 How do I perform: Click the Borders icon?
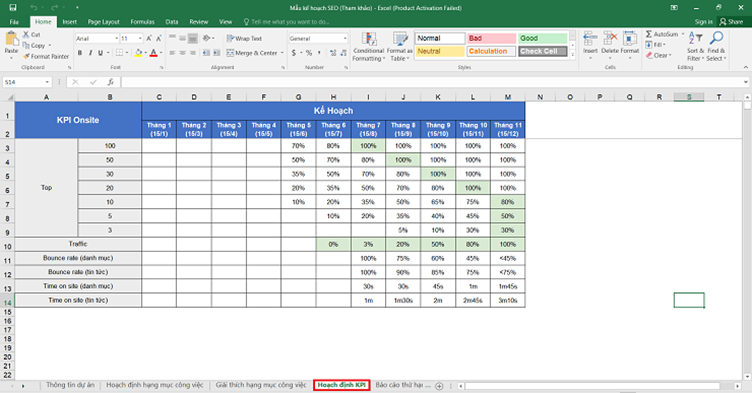pos(119,53)
